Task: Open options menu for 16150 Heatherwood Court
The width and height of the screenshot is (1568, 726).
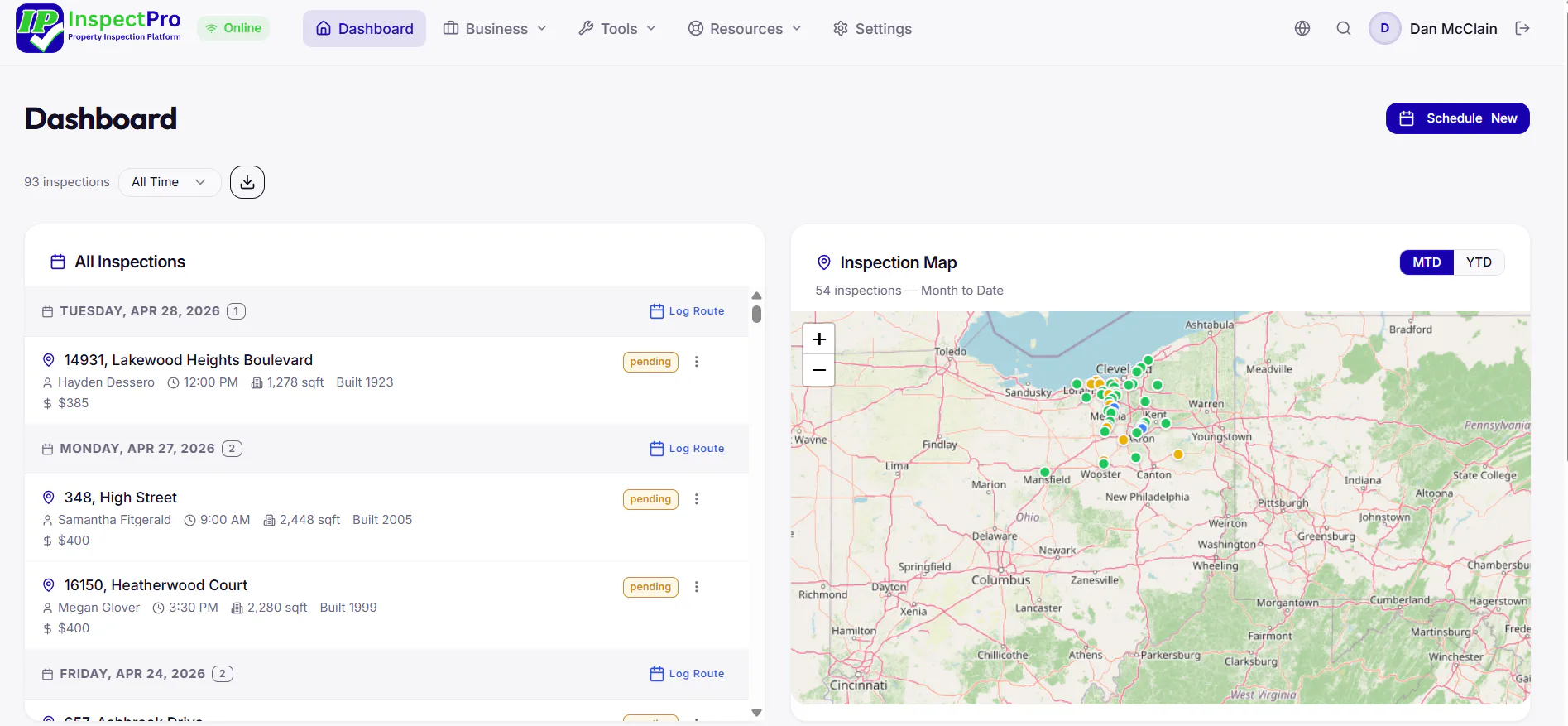Action: [697, 587]
